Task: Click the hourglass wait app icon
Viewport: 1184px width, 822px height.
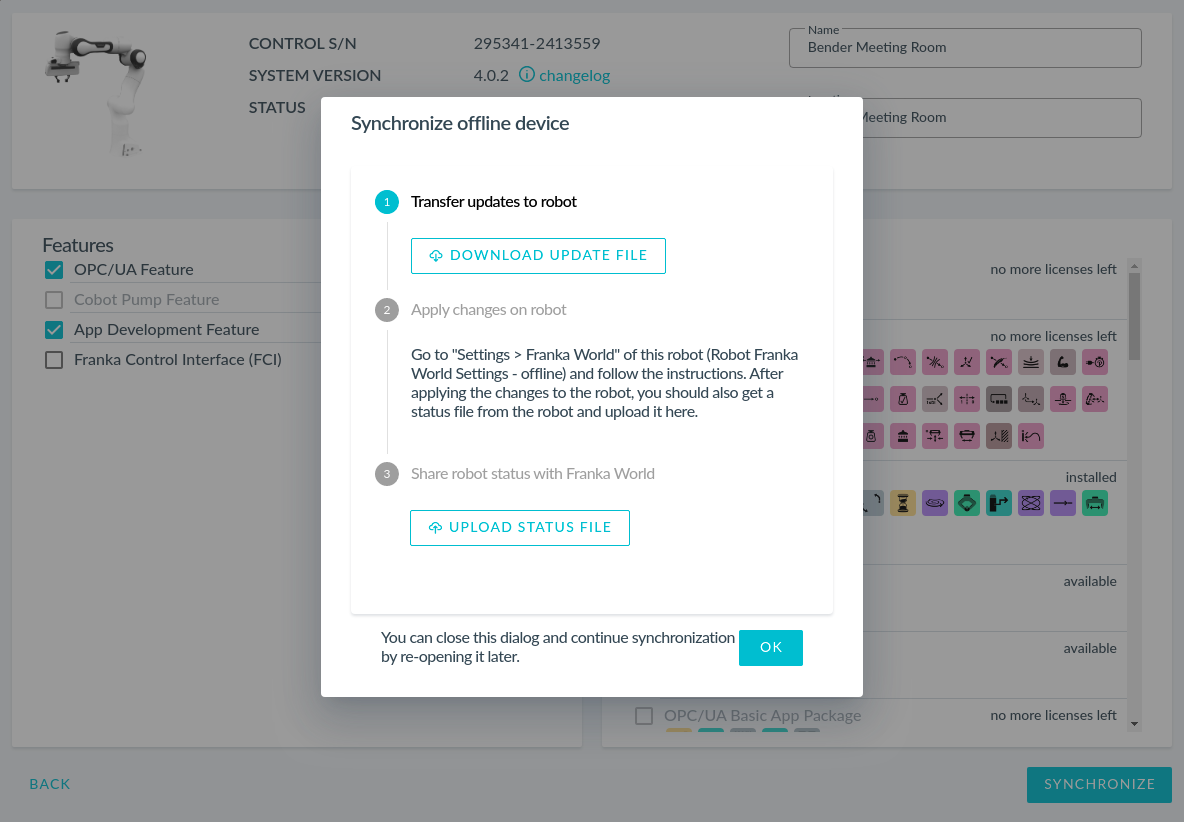Action: coord(903,503)
